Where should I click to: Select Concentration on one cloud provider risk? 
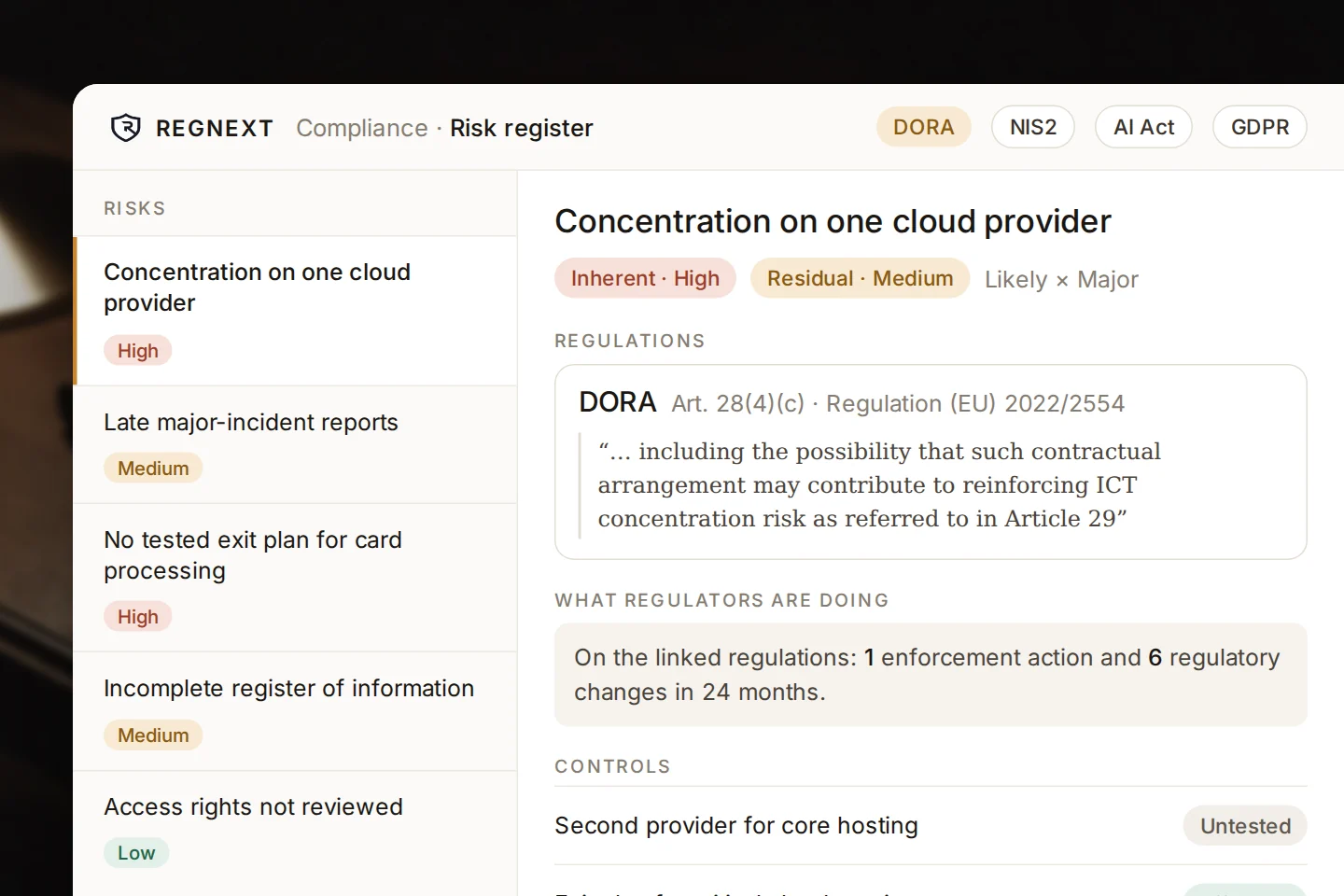(295, 311)
